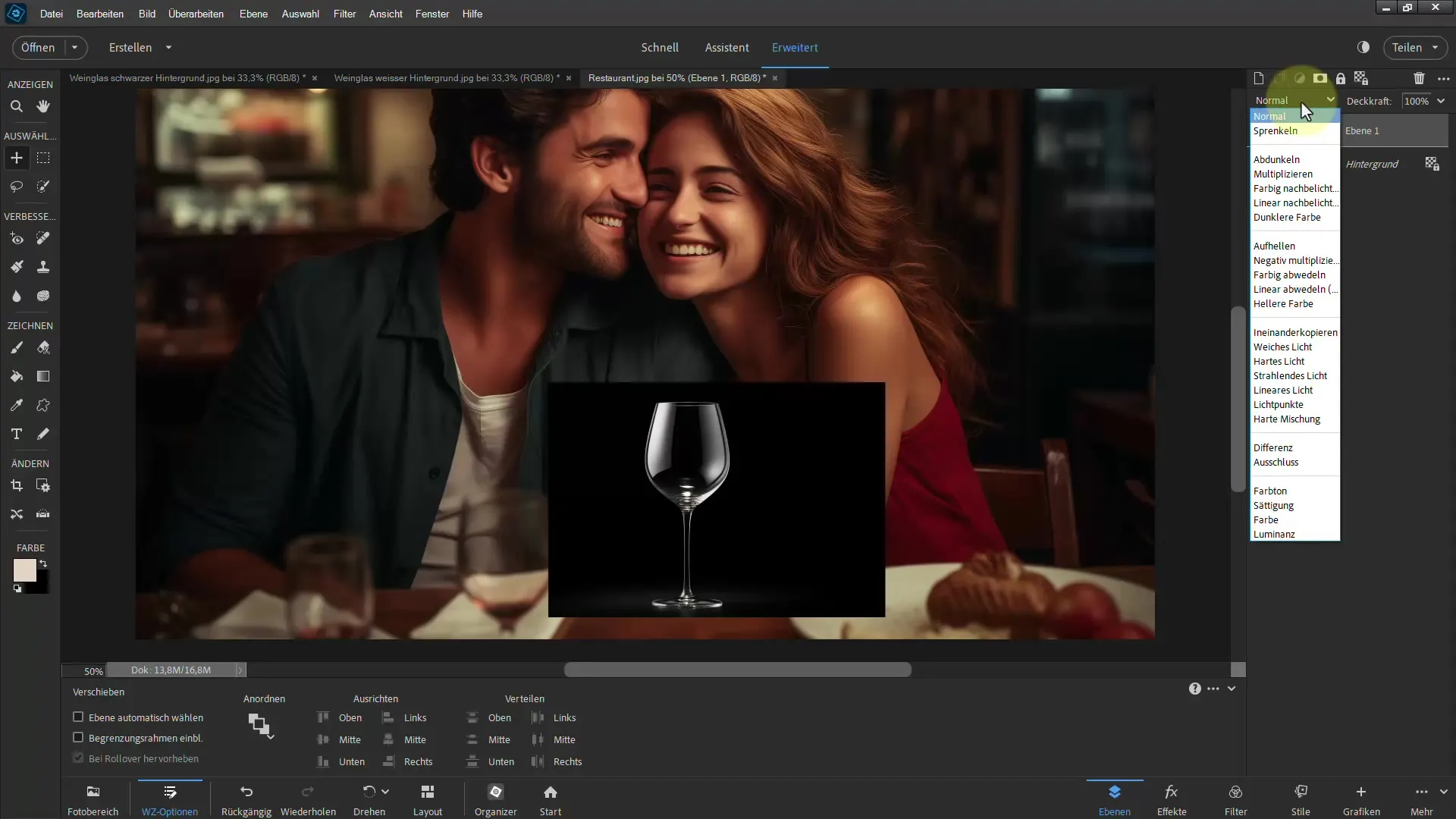Delete the selected layer with trash icon

coord(1419,78)
